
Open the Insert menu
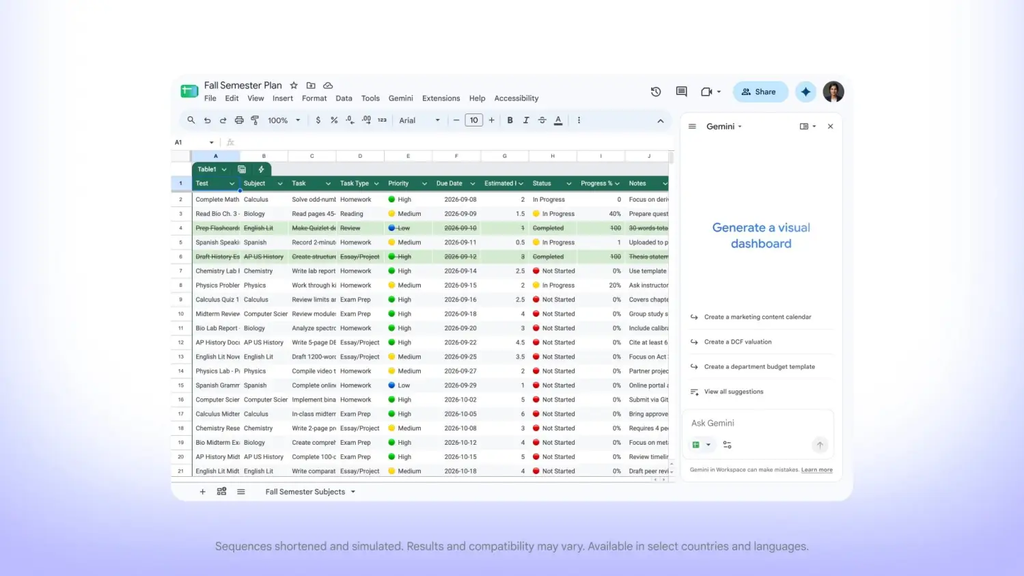coord(283,99)
